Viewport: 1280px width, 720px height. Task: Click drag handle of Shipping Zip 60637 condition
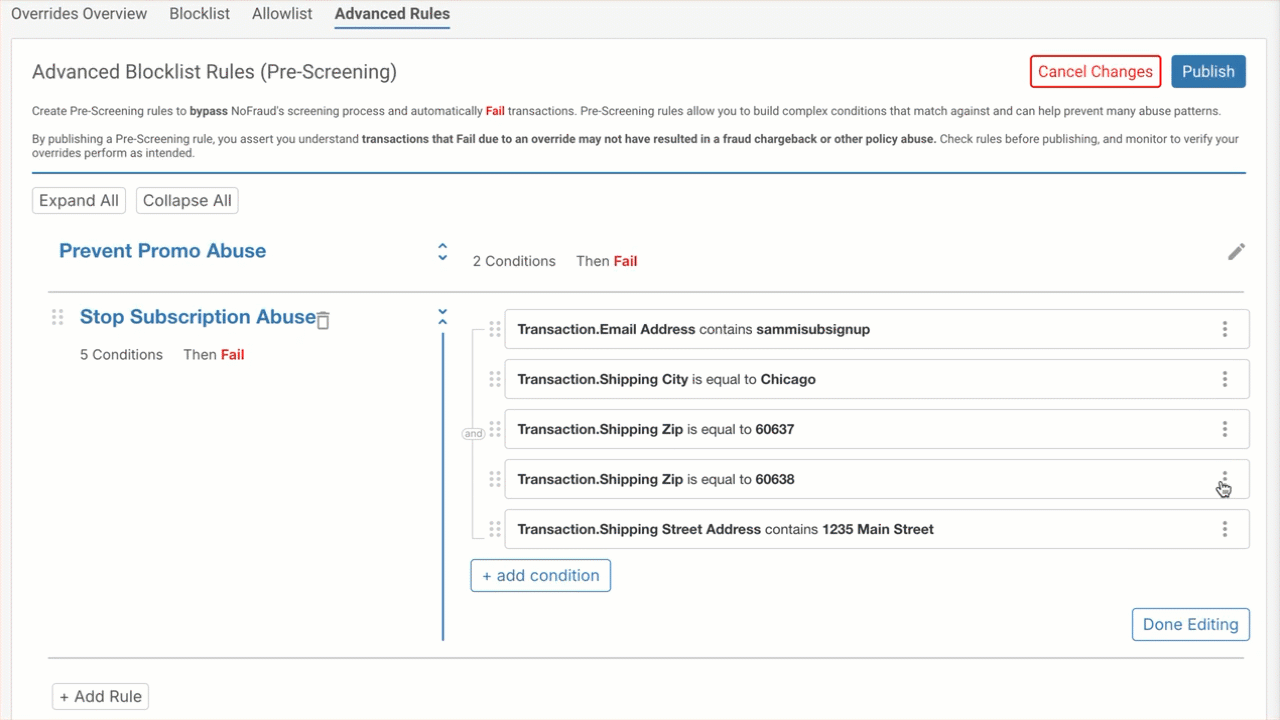(494, 429)
